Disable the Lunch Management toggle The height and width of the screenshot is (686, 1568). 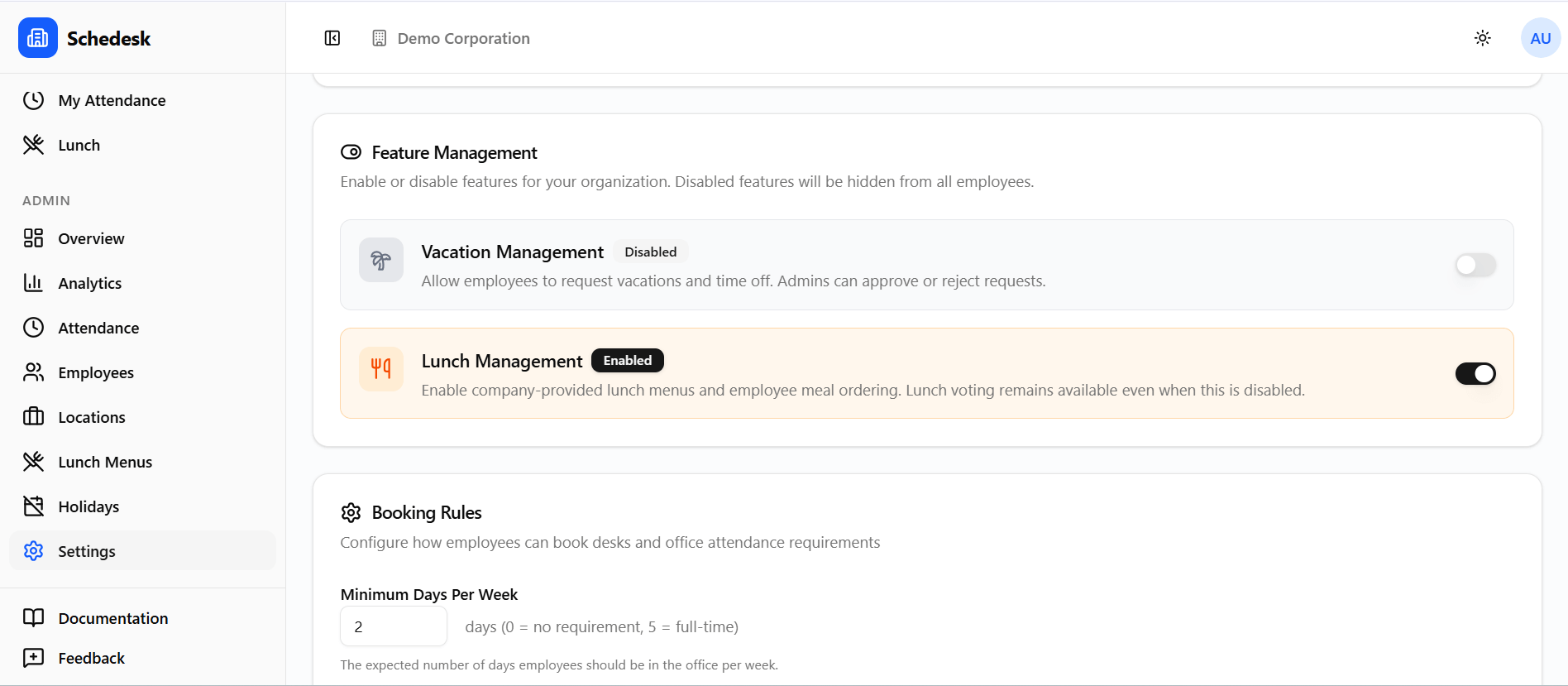click(x=1476, y=374)
